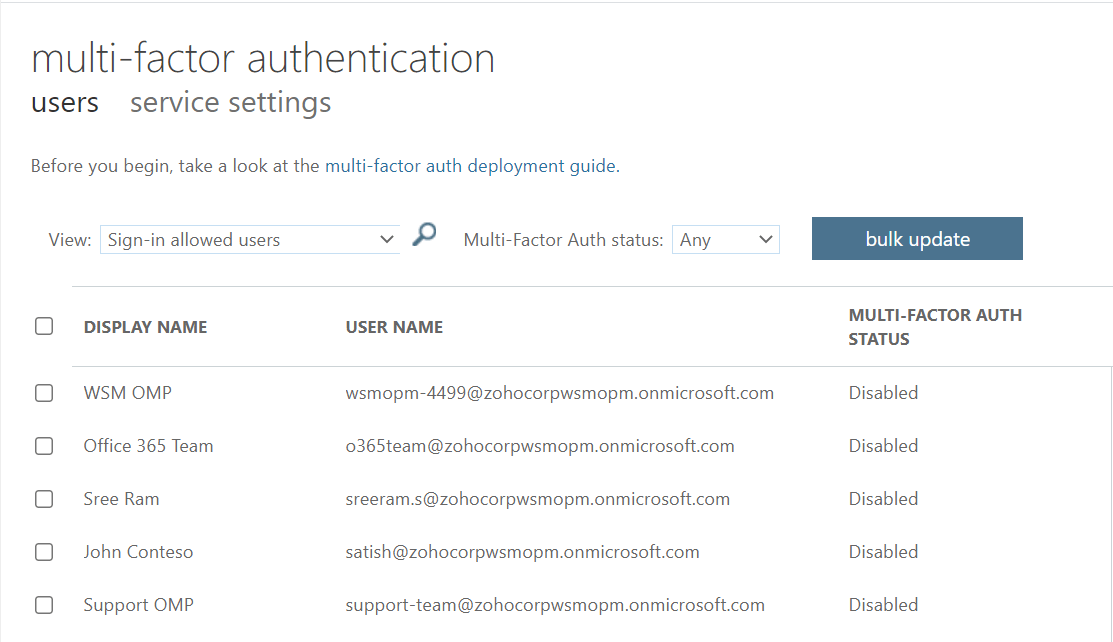Check the box for Office 365 Team
The height and width of the screenshot is (642, 1113).
tap(44, 446)
